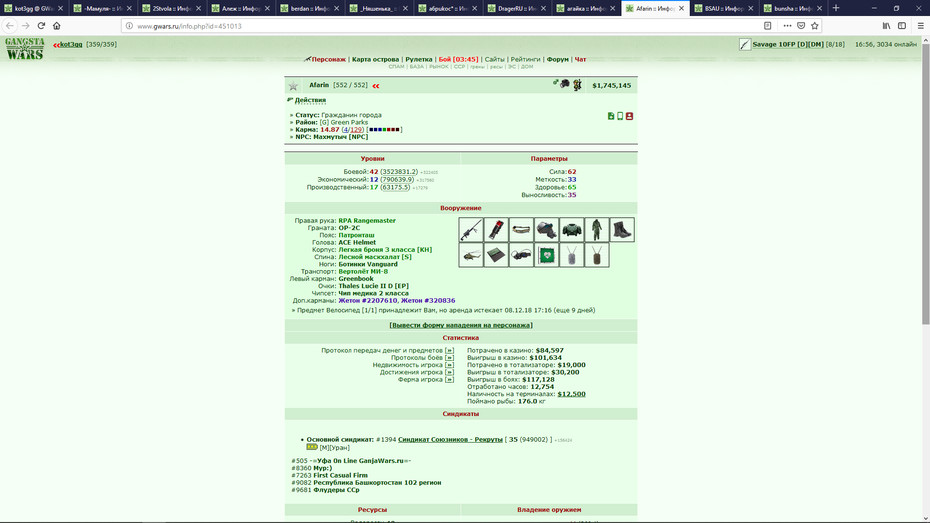
Task: Switch to the DragerRU browser tab
Action: [517, 8]
